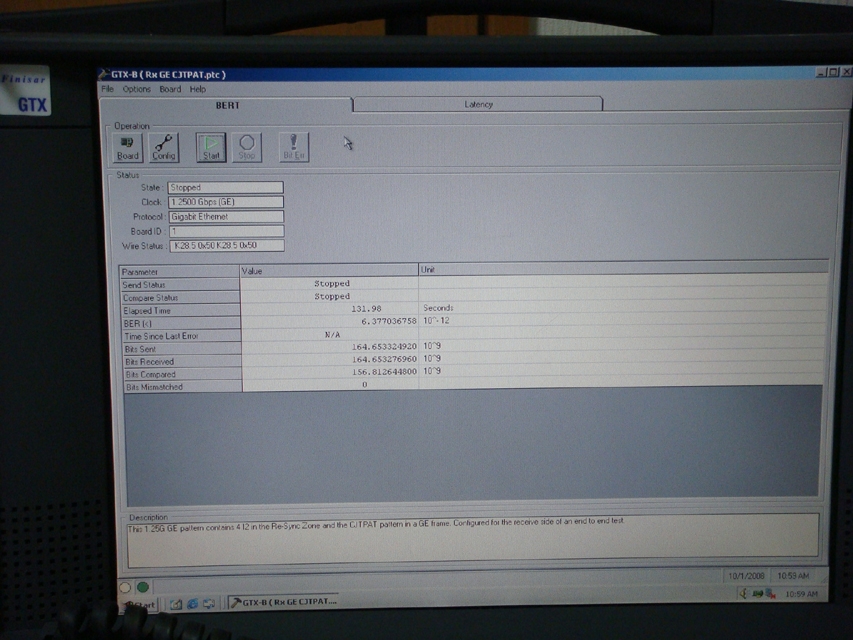Open the Config wrench tool
The image size is (853, 640).
click(x=164, y=147)
